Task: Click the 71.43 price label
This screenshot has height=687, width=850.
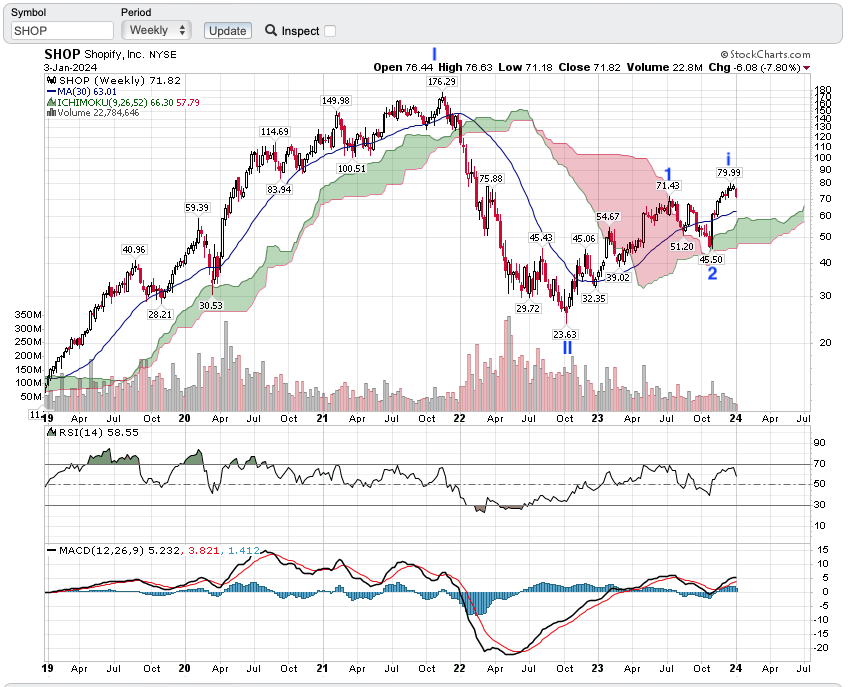Action: click(668, 185)
